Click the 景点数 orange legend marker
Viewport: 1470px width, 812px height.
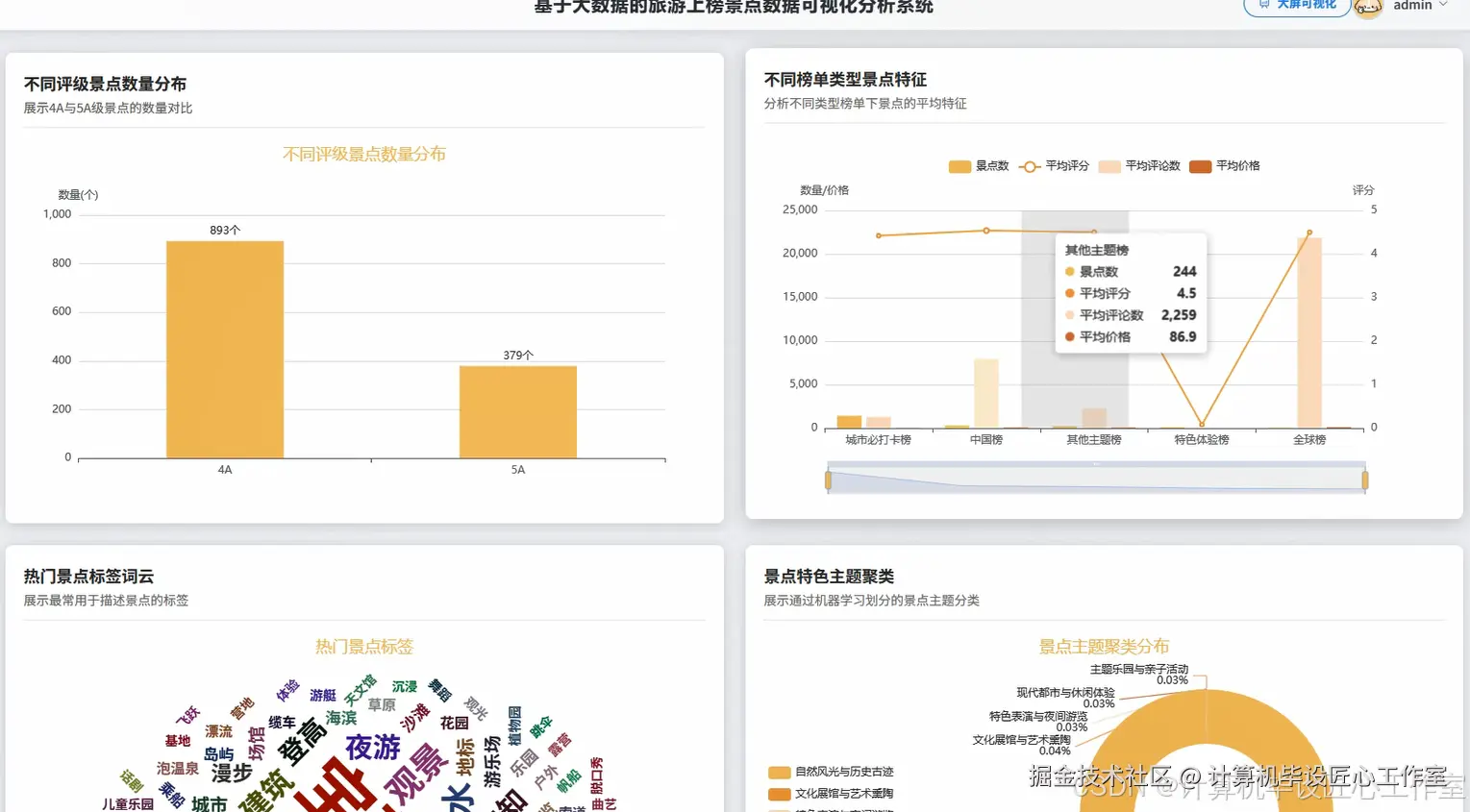(959, 166)
